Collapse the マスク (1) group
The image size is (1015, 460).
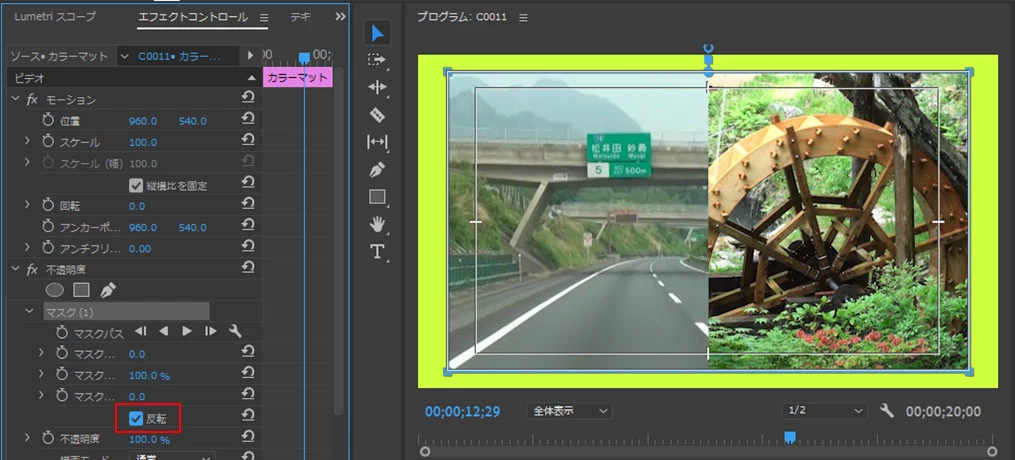coord(29,311)
